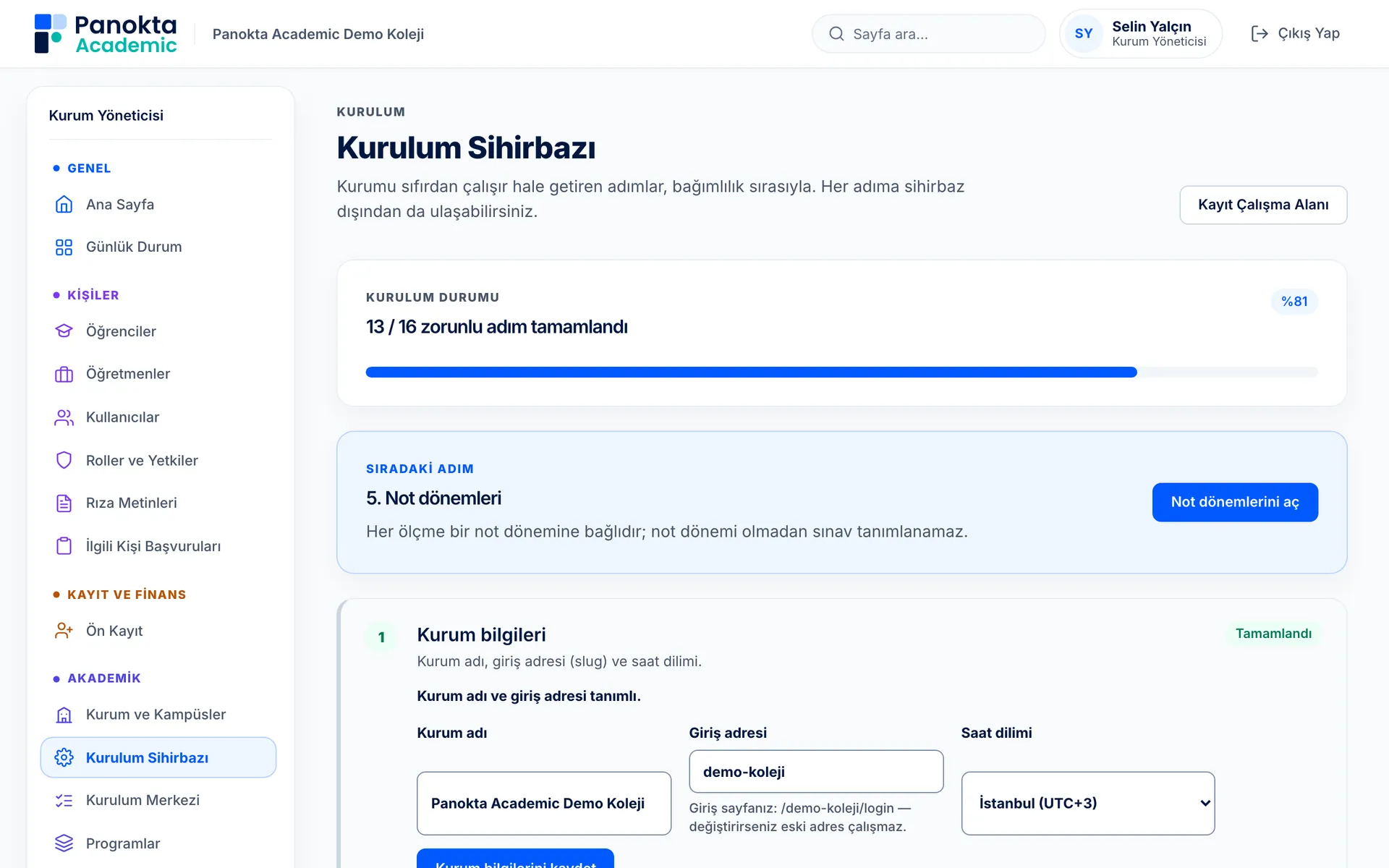Click the Günlük Durum grid icon
This screenshot has height=868, width=1389.
coord(64,247)
